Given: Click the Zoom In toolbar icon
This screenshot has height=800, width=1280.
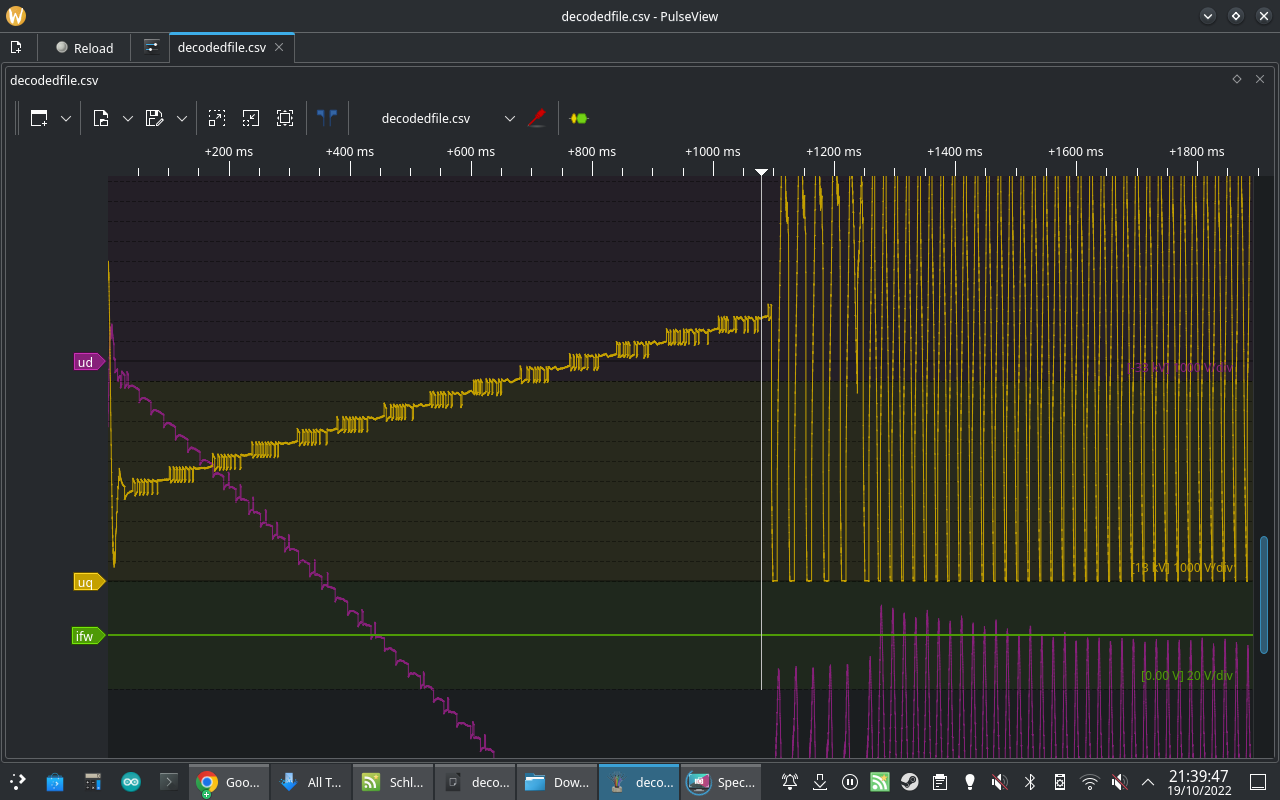Looking at the screenshot, I should (217, 118).
